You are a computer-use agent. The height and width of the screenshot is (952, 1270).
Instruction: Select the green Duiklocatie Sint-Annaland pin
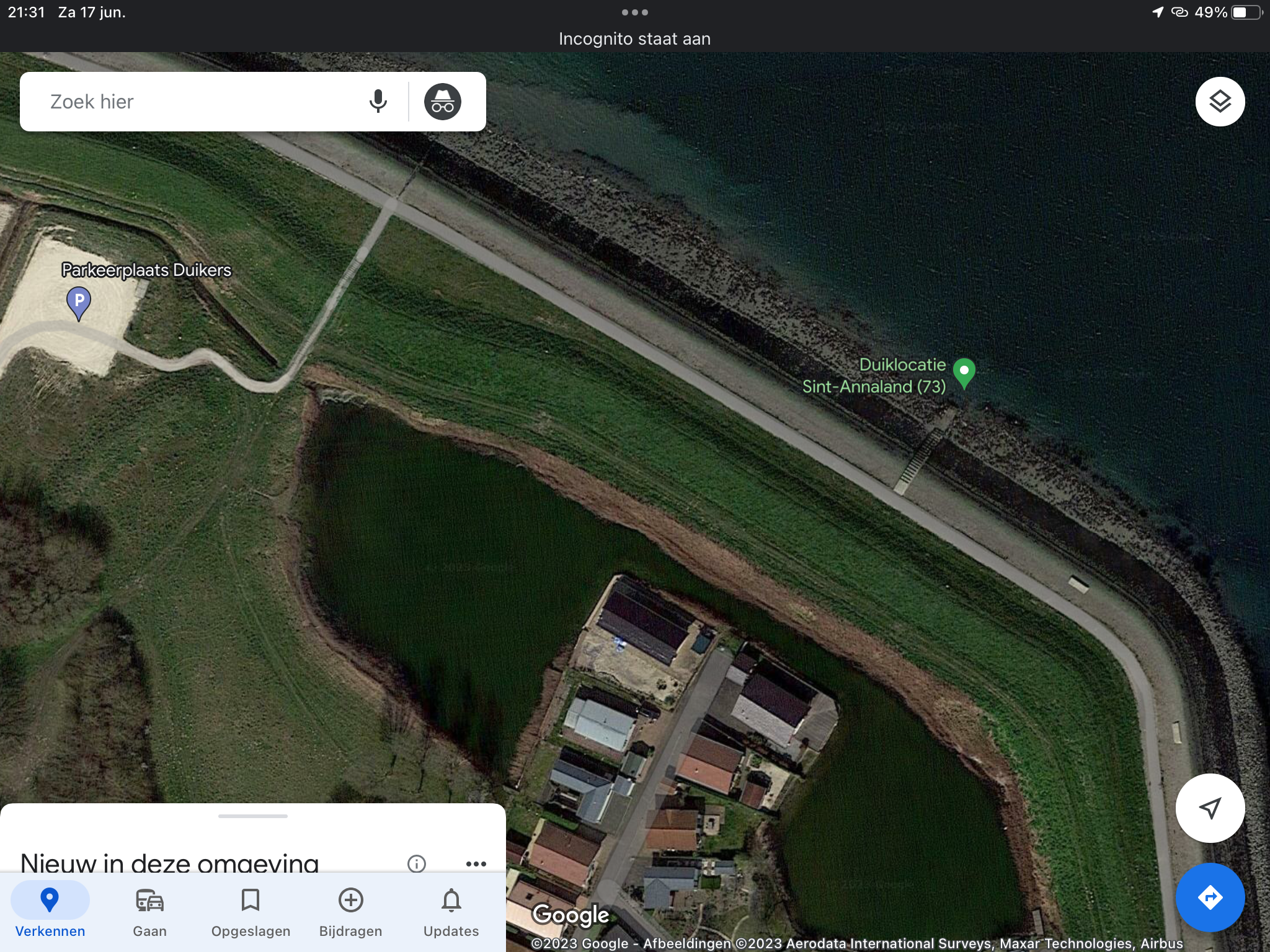point(964,372)
